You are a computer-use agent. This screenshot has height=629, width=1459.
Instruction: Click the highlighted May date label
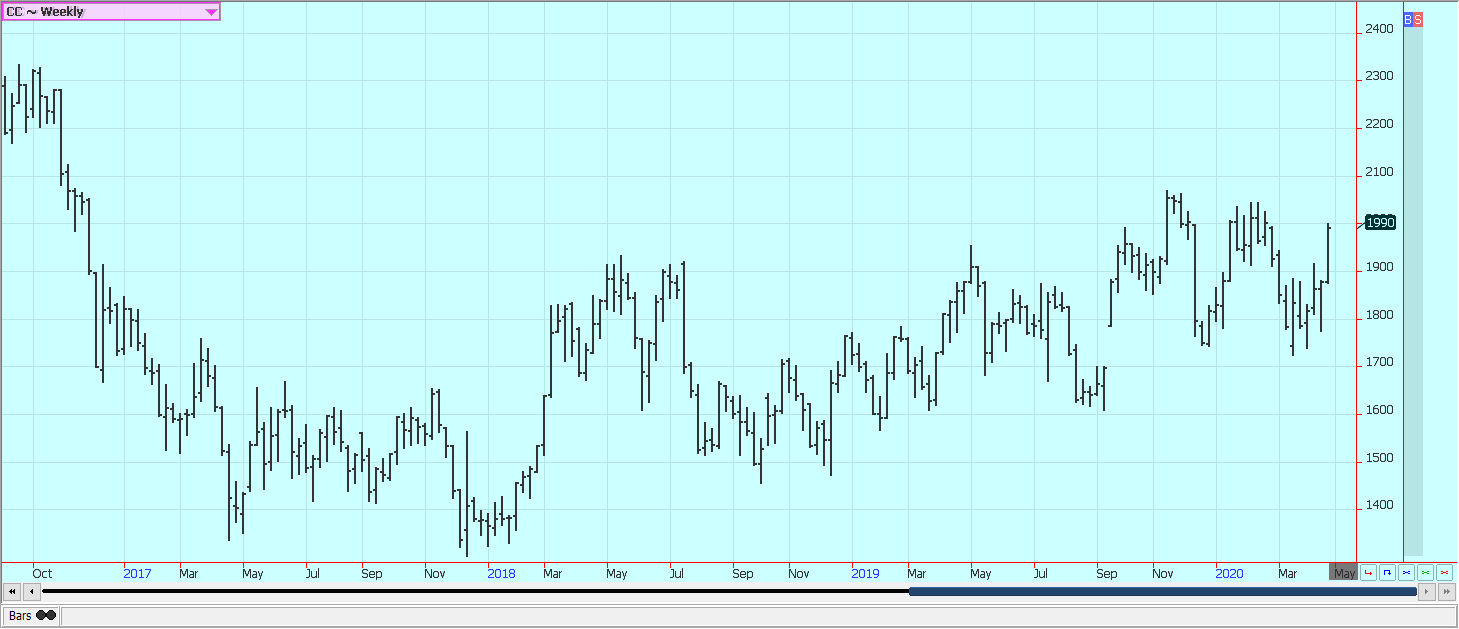pos(1343,573)
